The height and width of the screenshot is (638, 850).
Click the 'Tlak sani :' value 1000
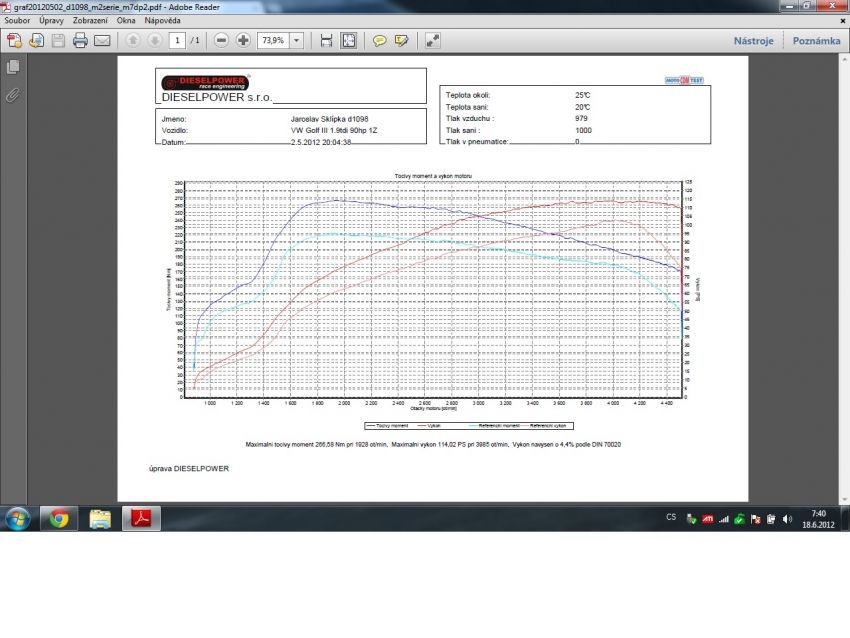(583, 130)
